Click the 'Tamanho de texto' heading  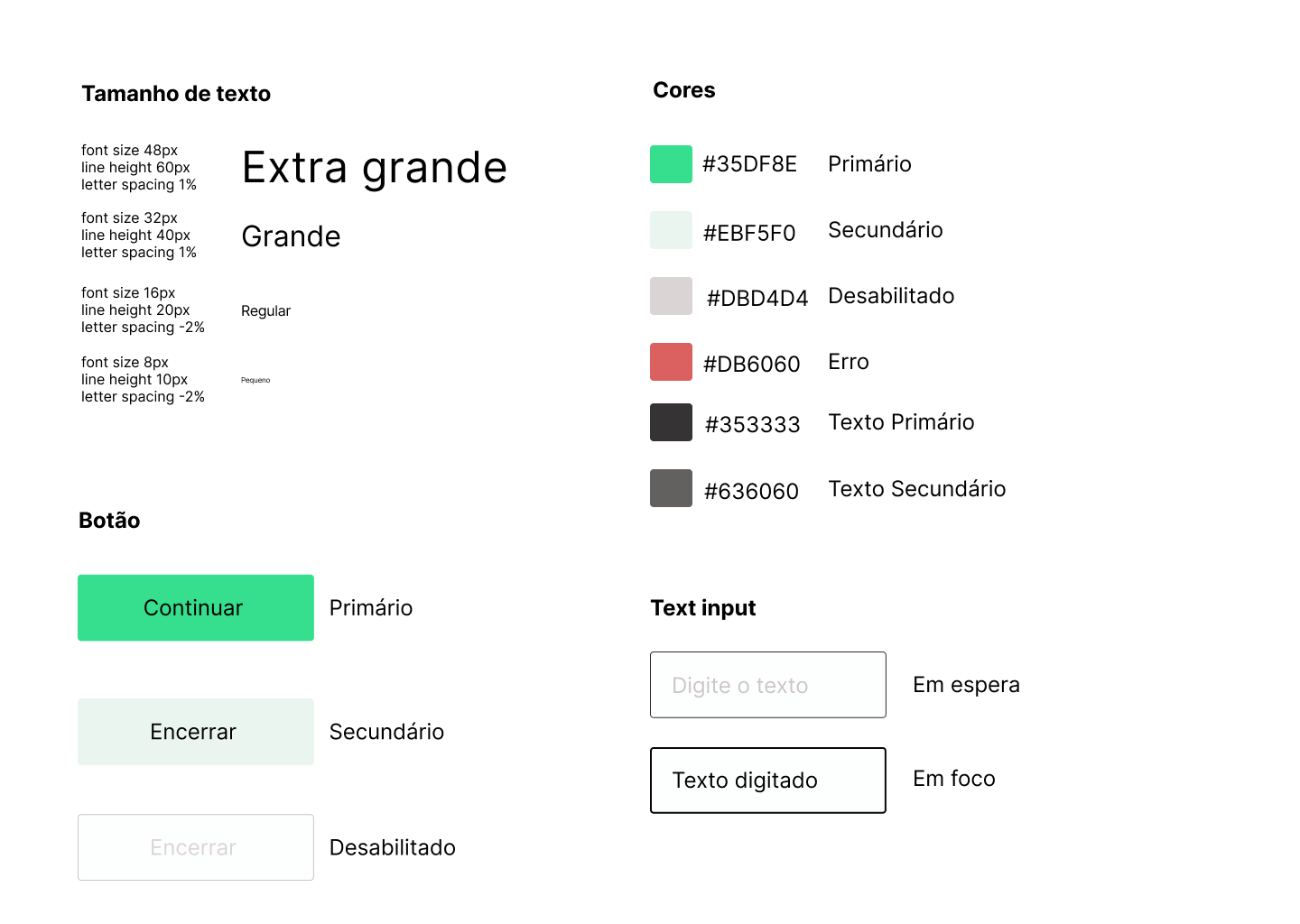point(176,93)
